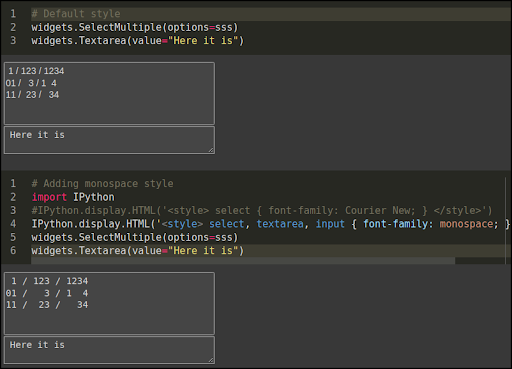Click the 'import IPython' line
Viewport: 512px width, 369px height.
[x=73, y=197]
